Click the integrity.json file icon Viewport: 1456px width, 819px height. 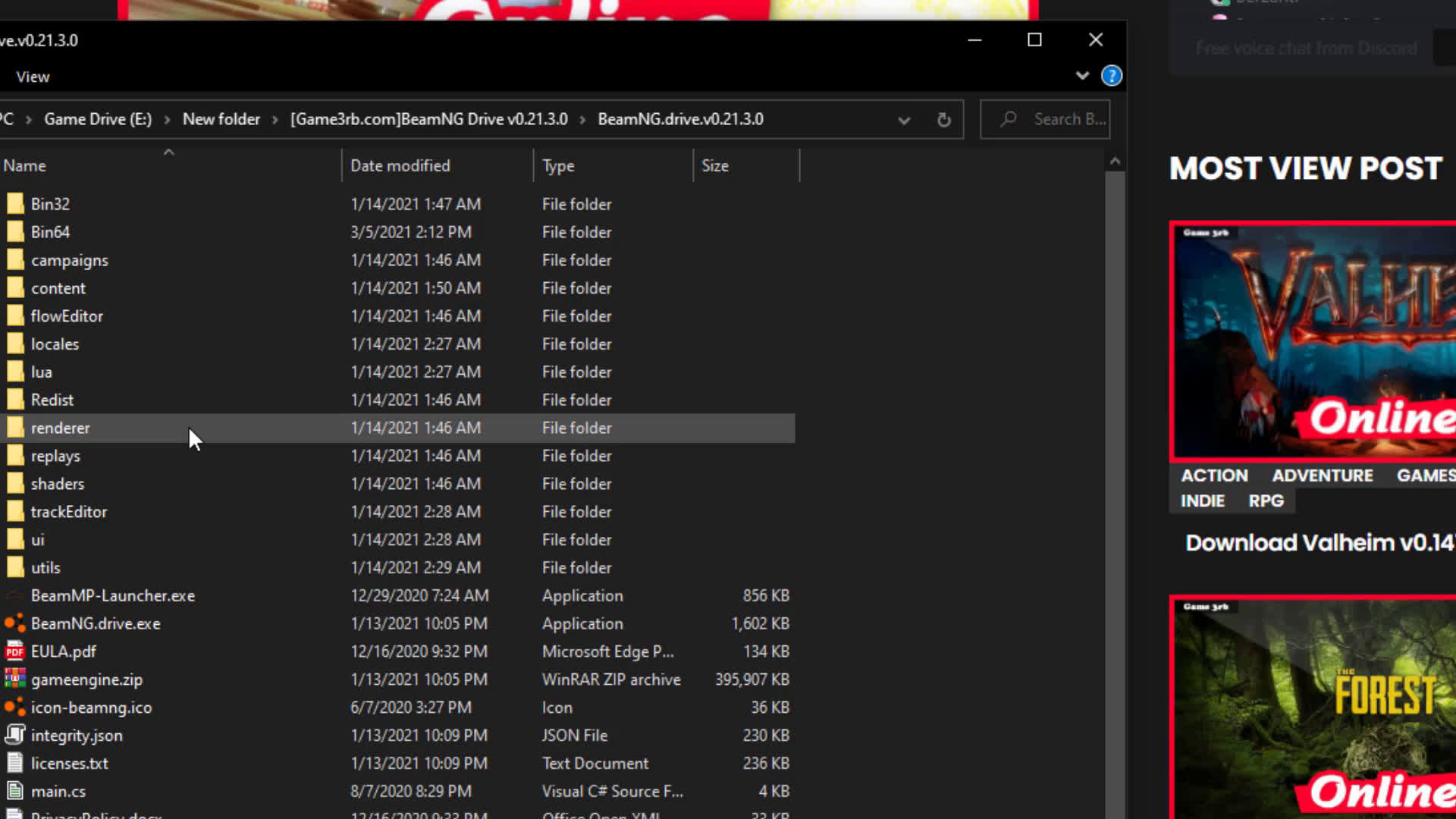pyautogui.click(x=14, y=735)
